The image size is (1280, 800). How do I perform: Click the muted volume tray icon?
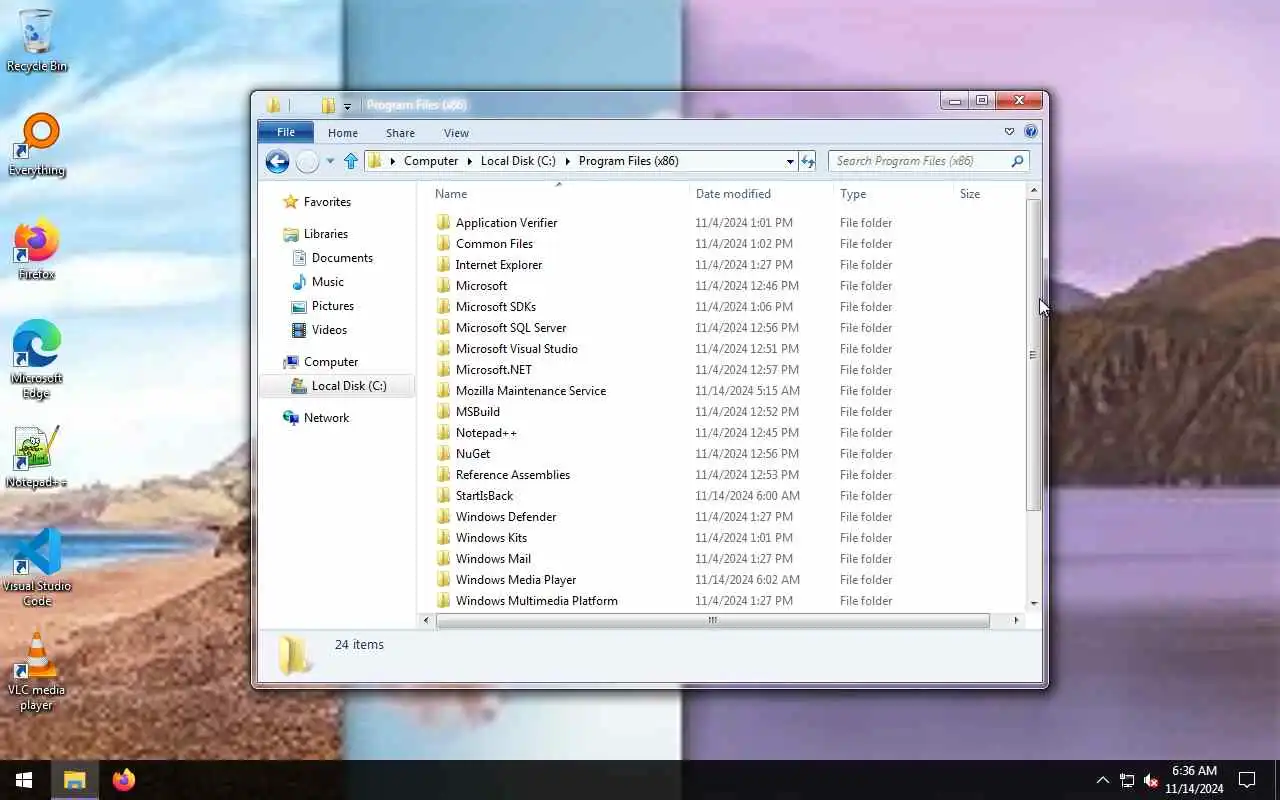click(x=1151, y=780)
